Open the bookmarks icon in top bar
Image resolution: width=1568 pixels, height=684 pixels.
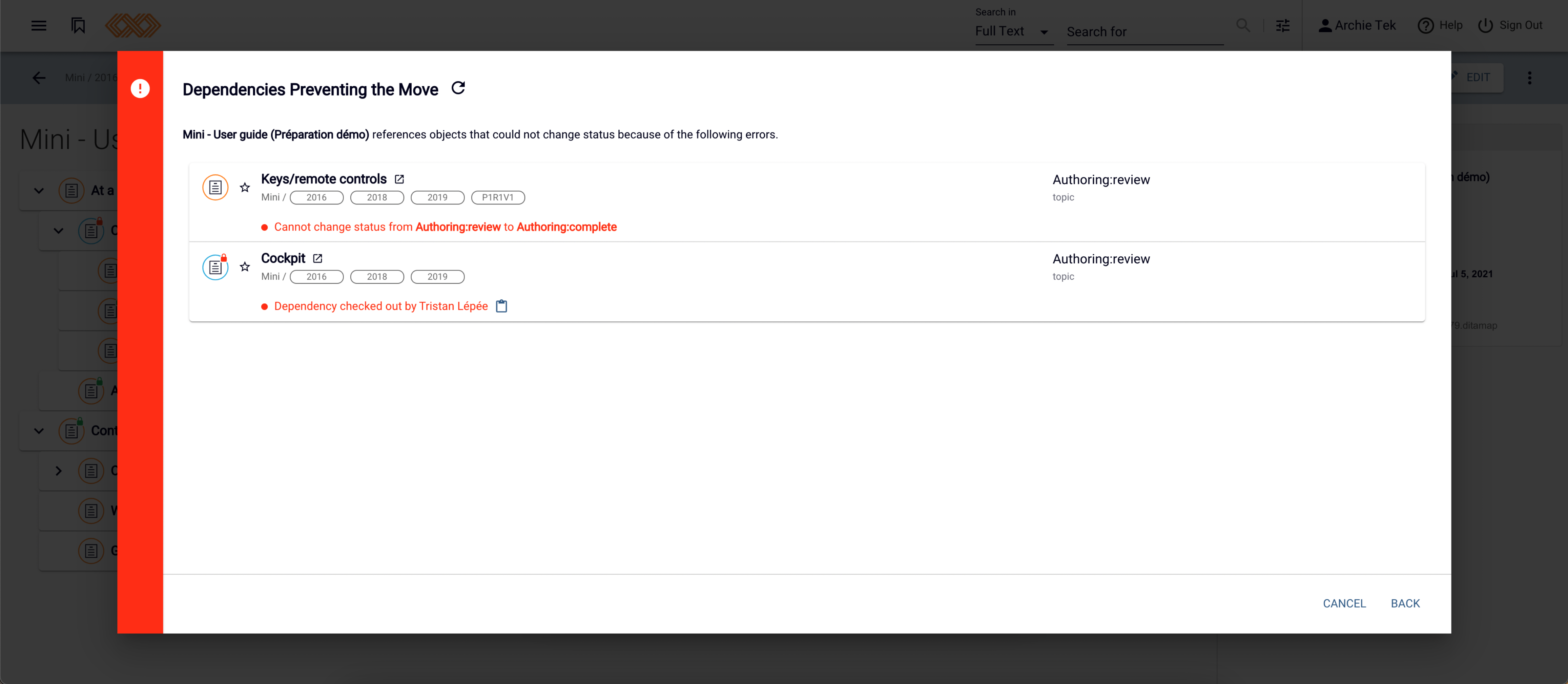(x=78, y=25)
